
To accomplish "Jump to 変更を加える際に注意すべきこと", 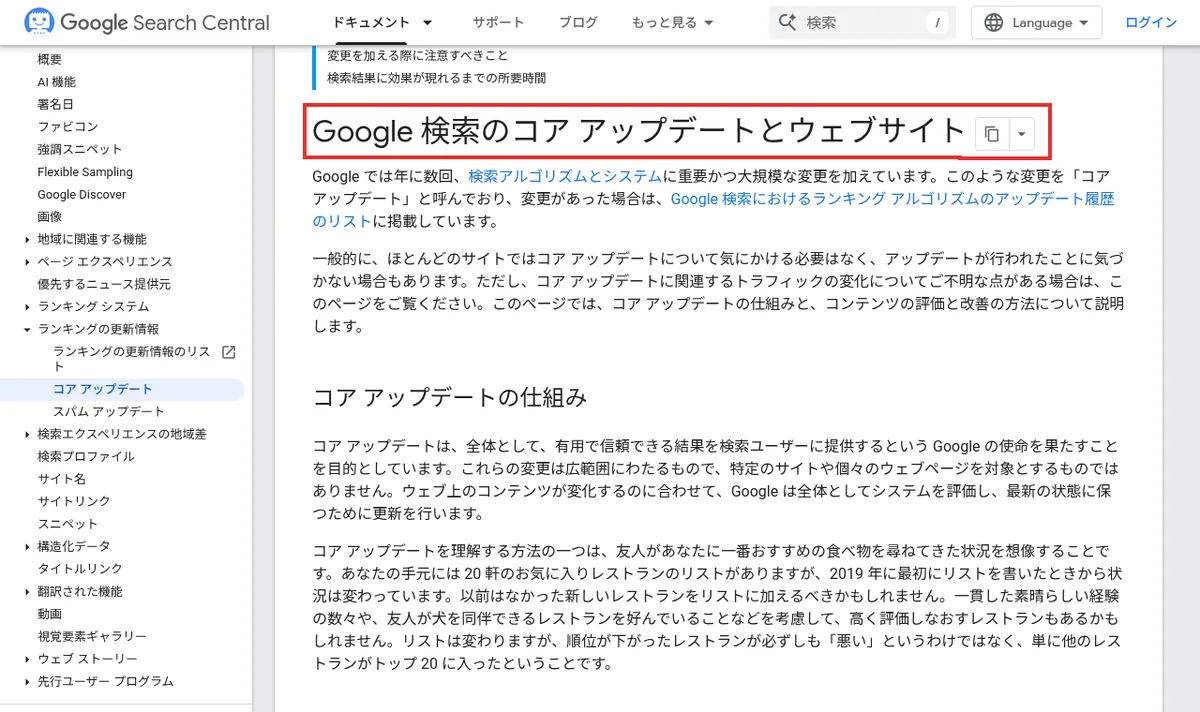I will [417, 56].
